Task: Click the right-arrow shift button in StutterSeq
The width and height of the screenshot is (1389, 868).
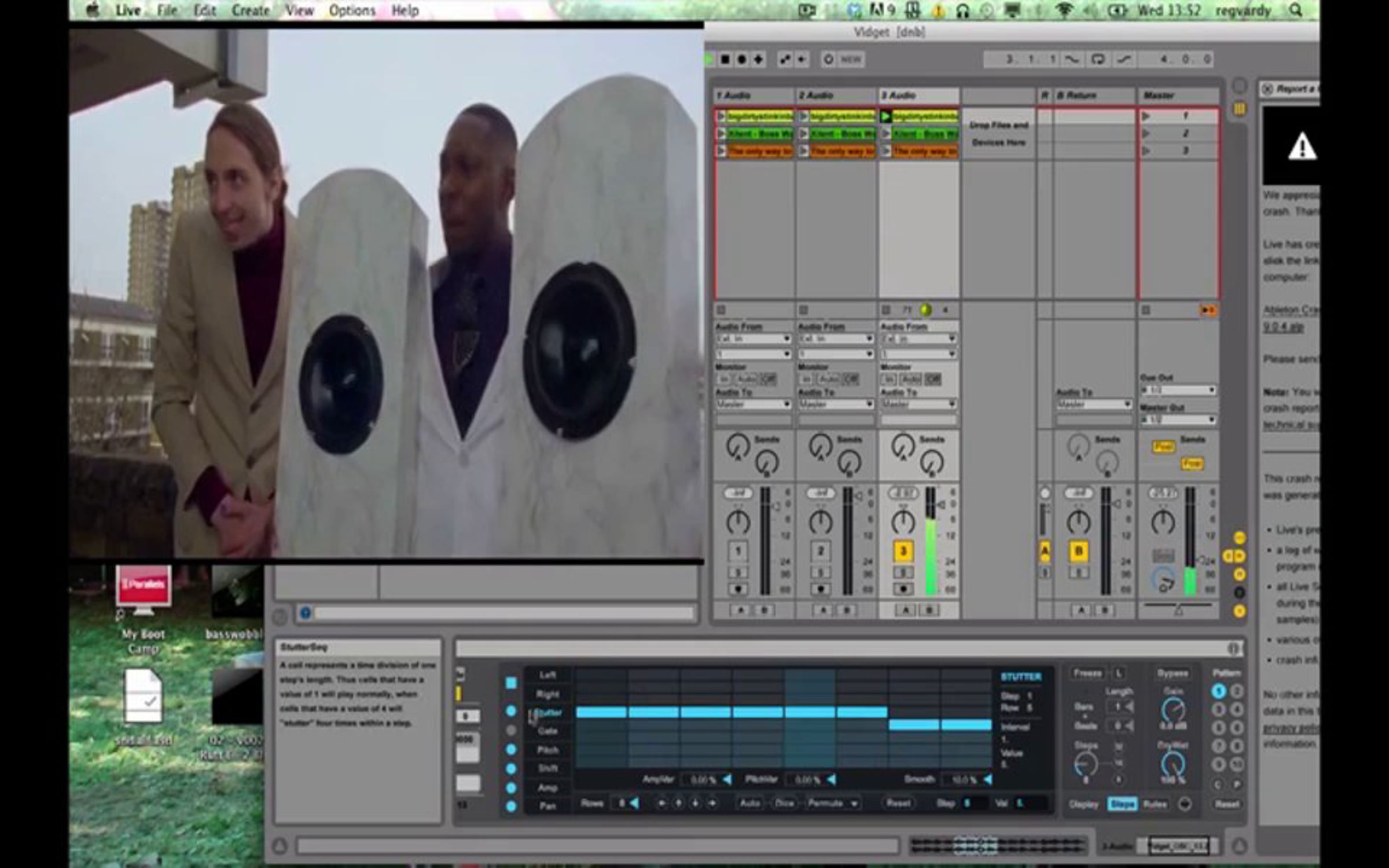Action: tap(712, 804)
